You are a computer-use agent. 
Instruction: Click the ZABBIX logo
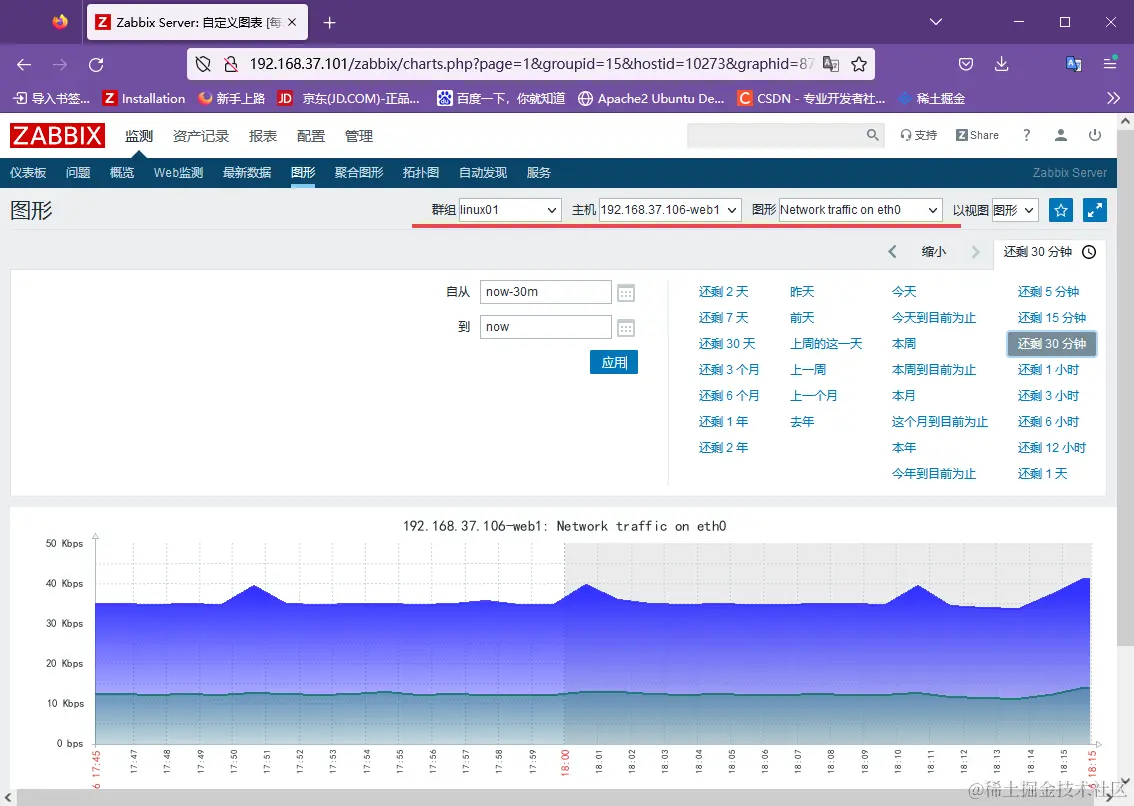[57, 135]
